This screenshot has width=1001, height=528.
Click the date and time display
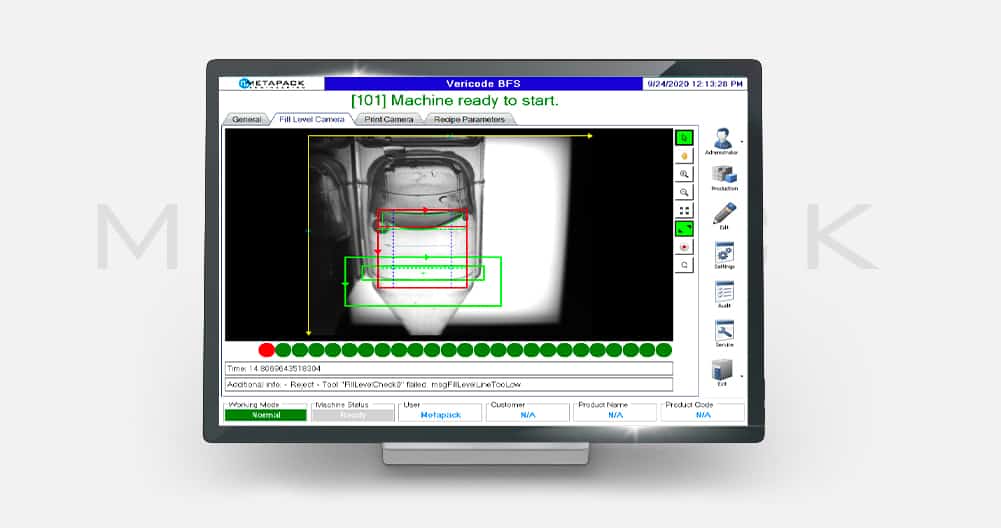[695, 84]
